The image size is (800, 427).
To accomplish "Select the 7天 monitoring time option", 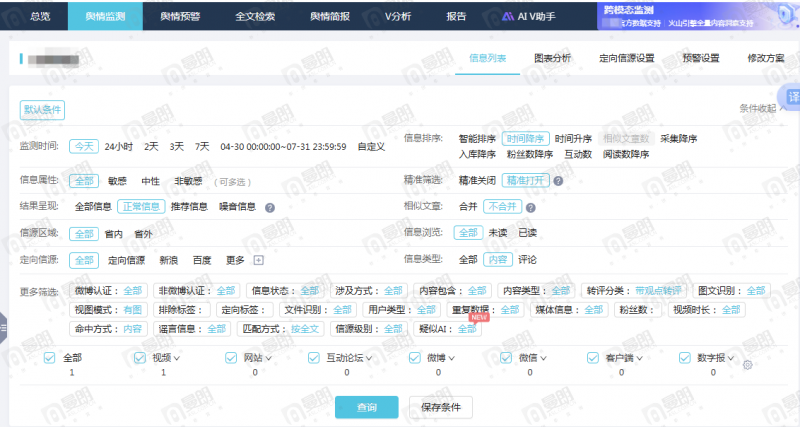I will [x=202, y=147].
